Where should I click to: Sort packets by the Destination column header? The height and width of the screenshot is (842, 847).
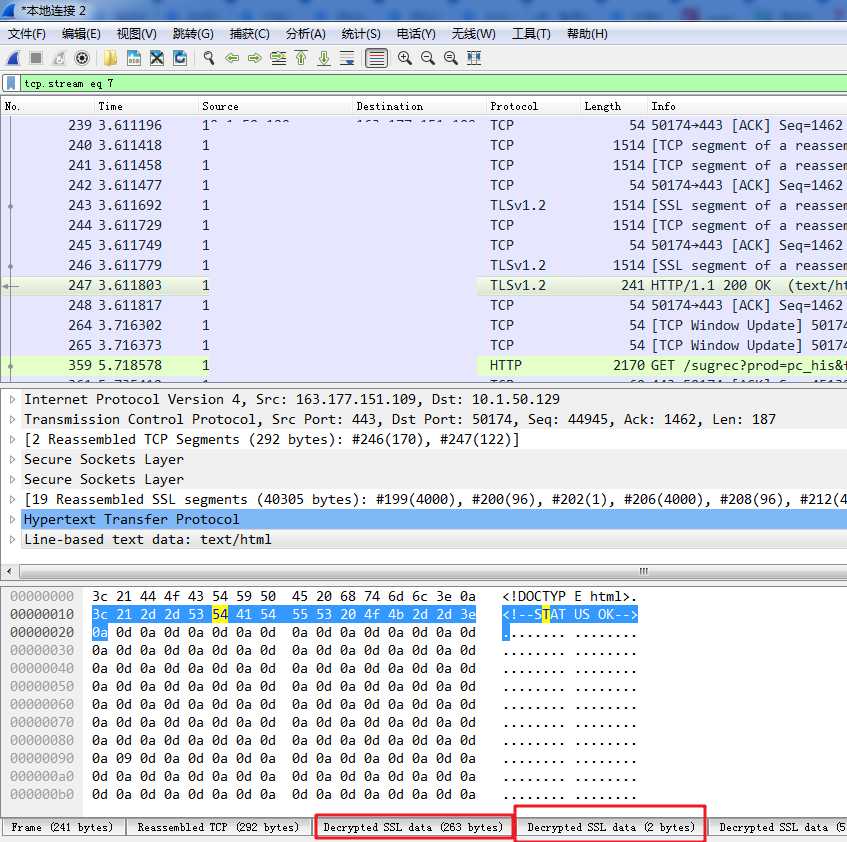point(419,106)
